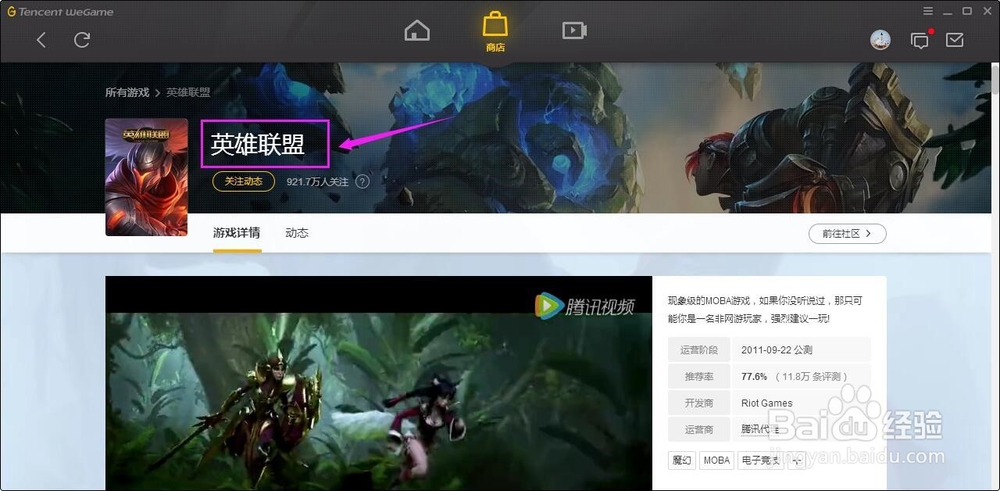This screenshot has width=1000, height=491.
Task: Select the 魔幻 tag
Action: pyautogui.click(x=682, y=460)
